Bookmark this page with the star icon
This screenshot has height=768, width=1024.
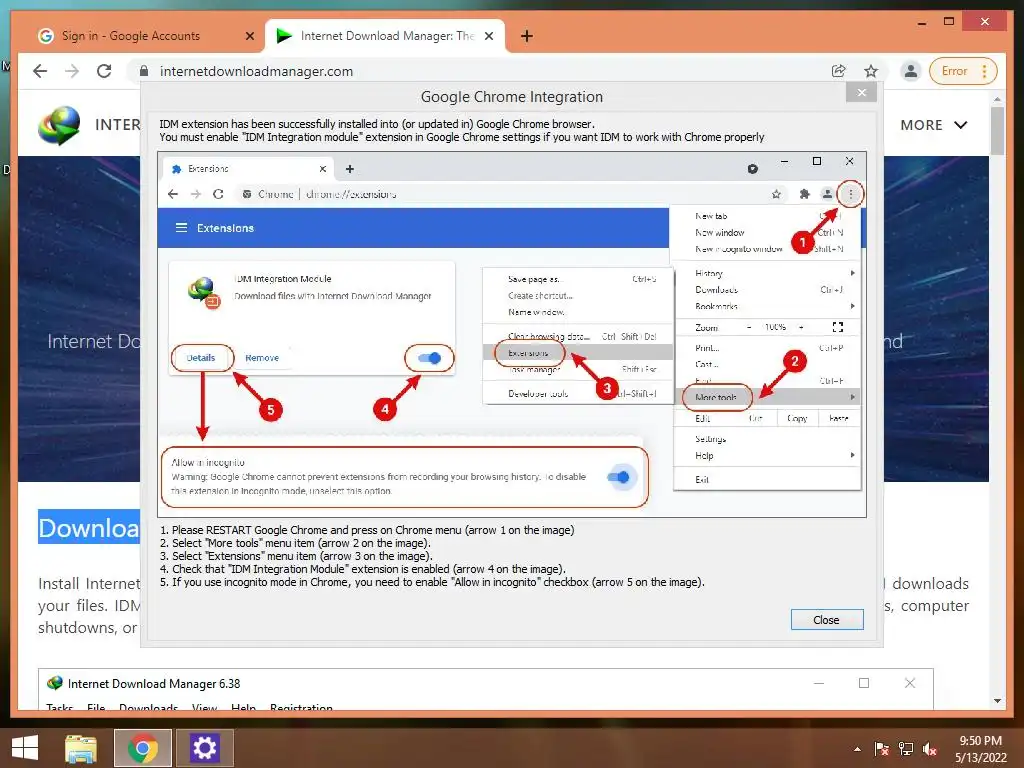coord(871,71)
